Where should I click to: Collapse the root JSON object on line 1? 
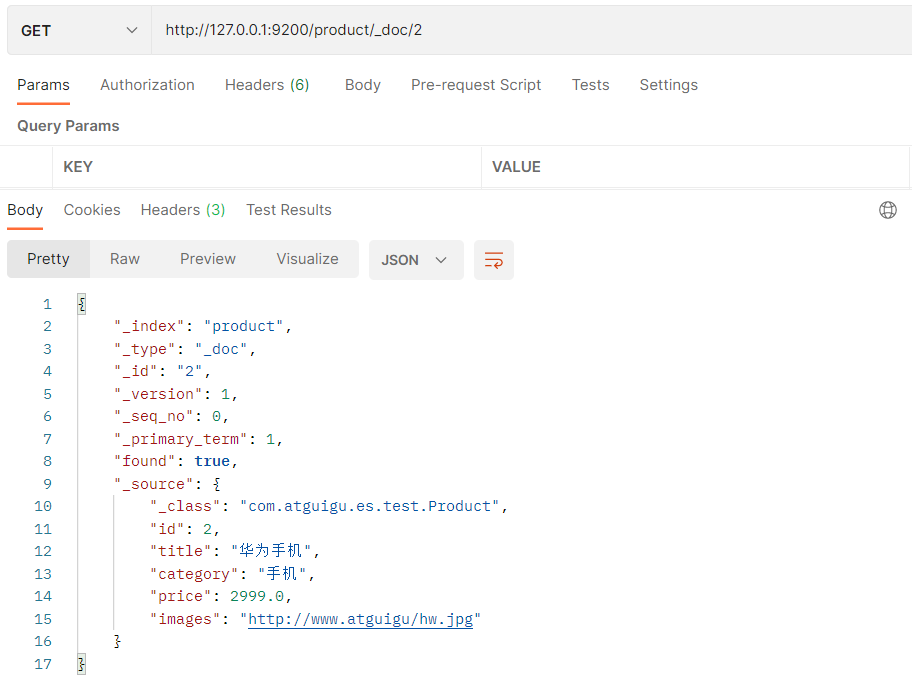point(81,304)
